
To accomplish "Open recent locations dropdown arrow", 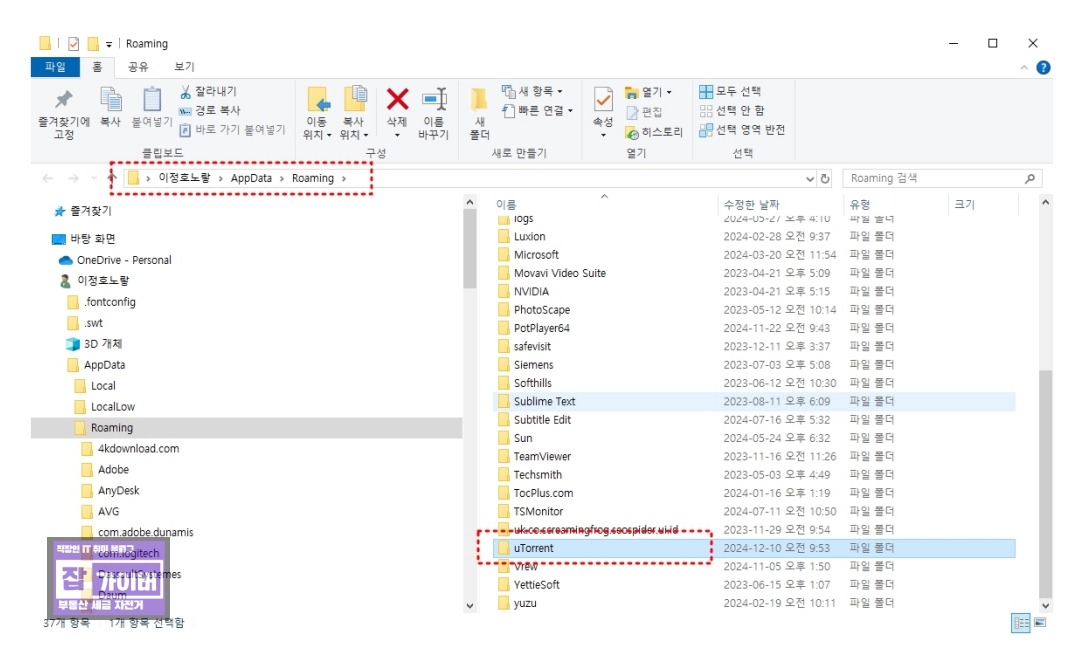I will pyautogui.click(x=94, y=178).
